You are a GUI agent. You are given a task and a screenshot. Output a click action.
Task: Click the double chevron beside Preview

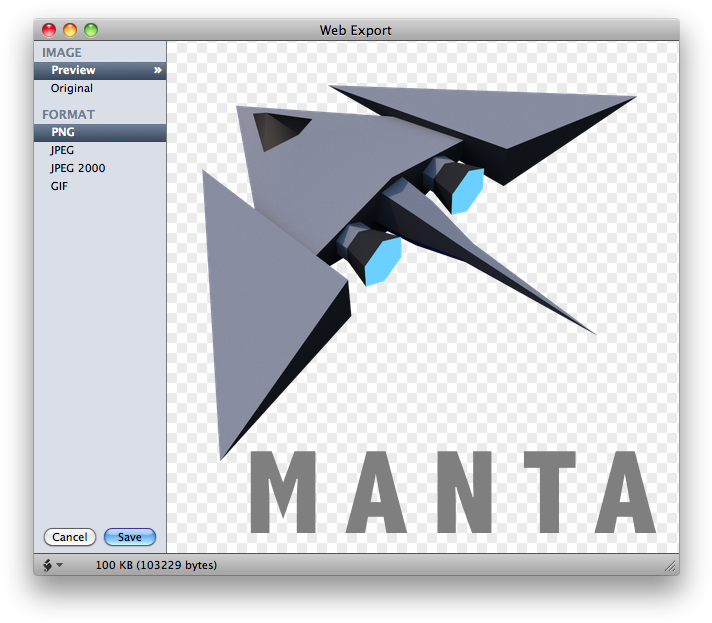point(158,70)
